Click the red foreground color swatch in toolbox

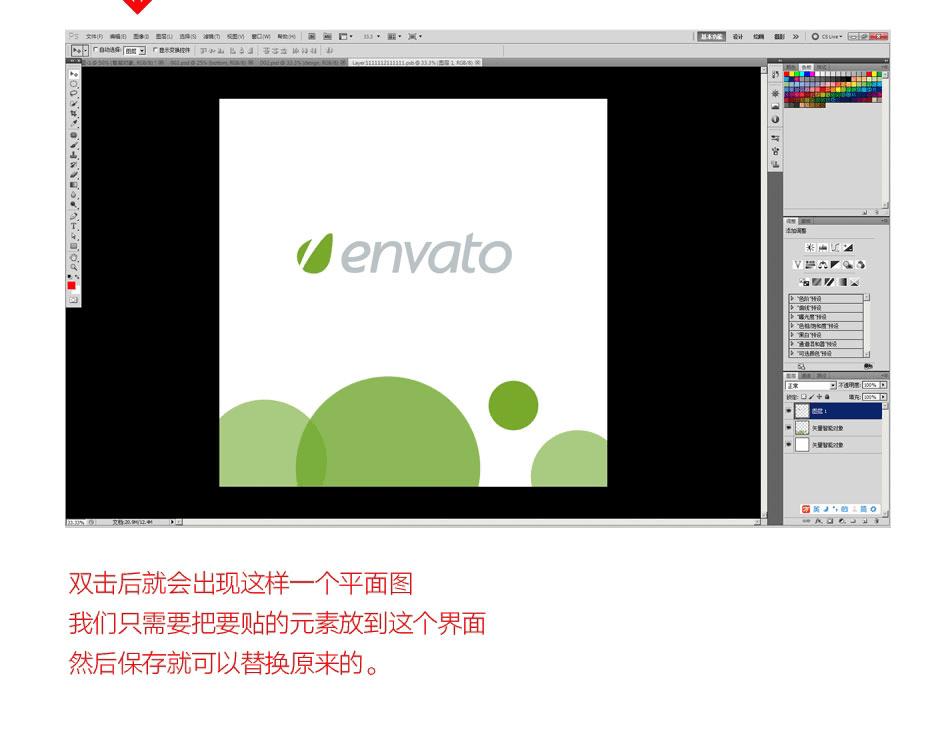[x=71, y=285]
